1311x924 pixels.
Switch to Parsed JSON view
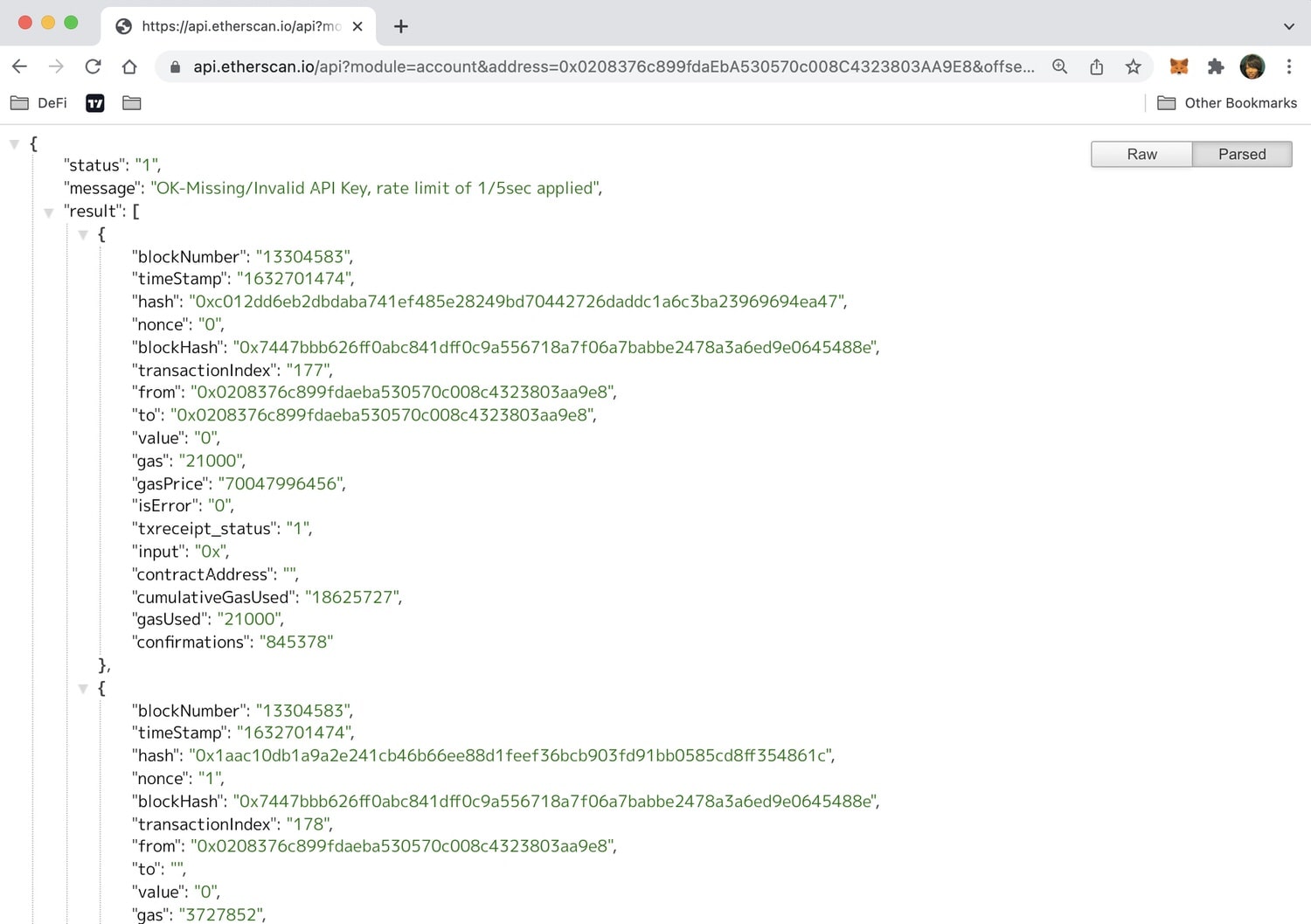click(x=1242, y=154)
